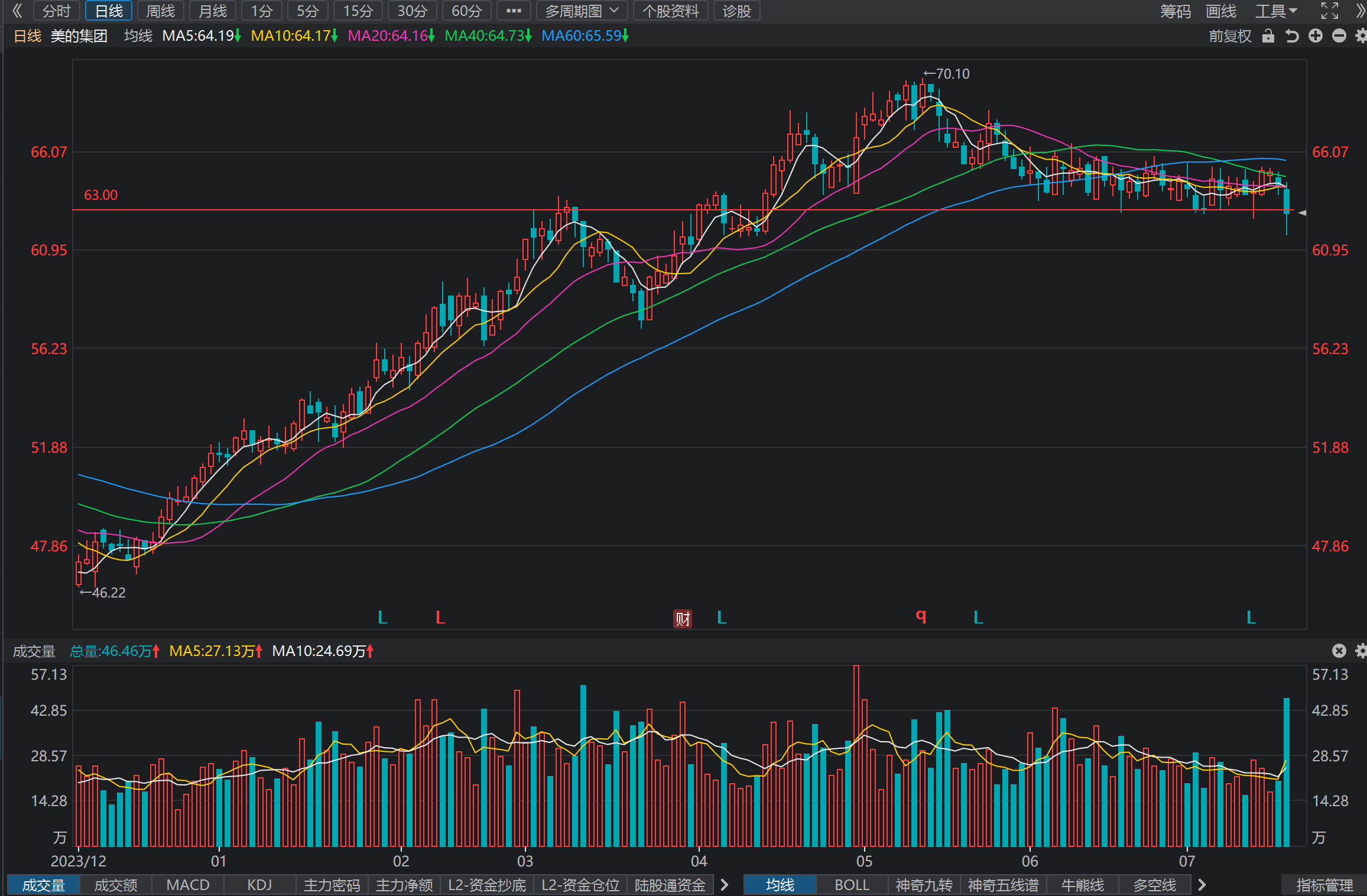This screenshot has width=1367, height=896.
Task: Open the 成交额 indicator tab
Action: pos(116,885)
